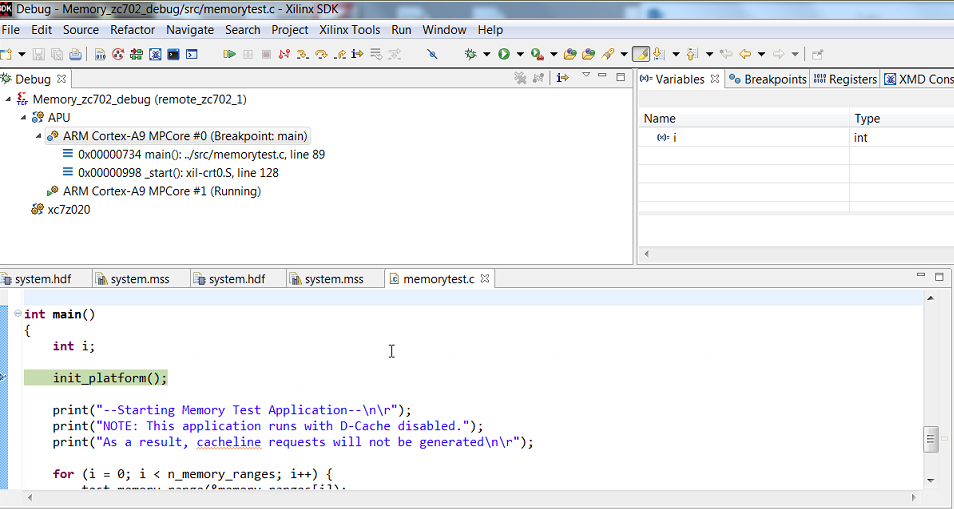Click the Generate linker script 010 icon
This screenshot has width=954, height=509.
100,54
